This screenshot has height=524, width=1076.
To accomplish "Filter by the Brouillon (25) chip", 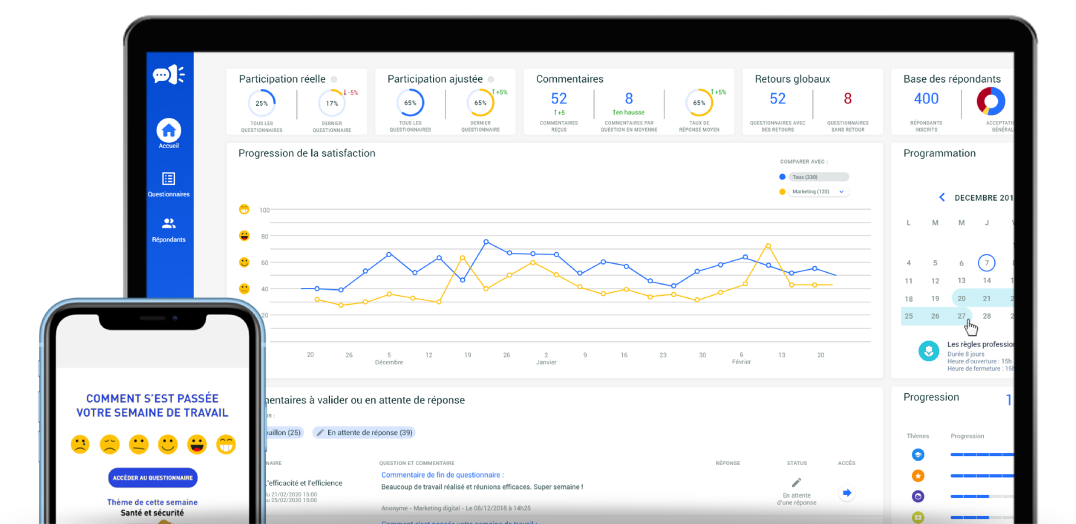I will click(x=283, y=433).
